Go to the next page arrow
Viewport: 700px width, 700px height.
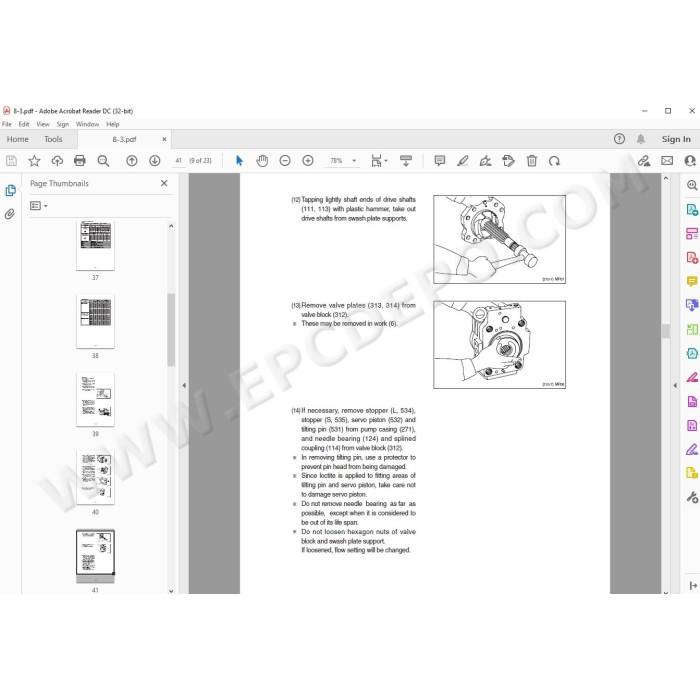click(x=155, y=161)
